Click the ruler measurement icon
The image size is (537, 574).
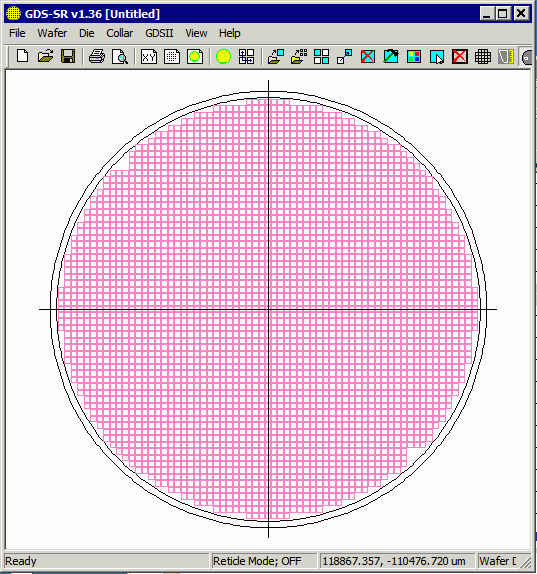pyautogui.click(x=506, y=56)
